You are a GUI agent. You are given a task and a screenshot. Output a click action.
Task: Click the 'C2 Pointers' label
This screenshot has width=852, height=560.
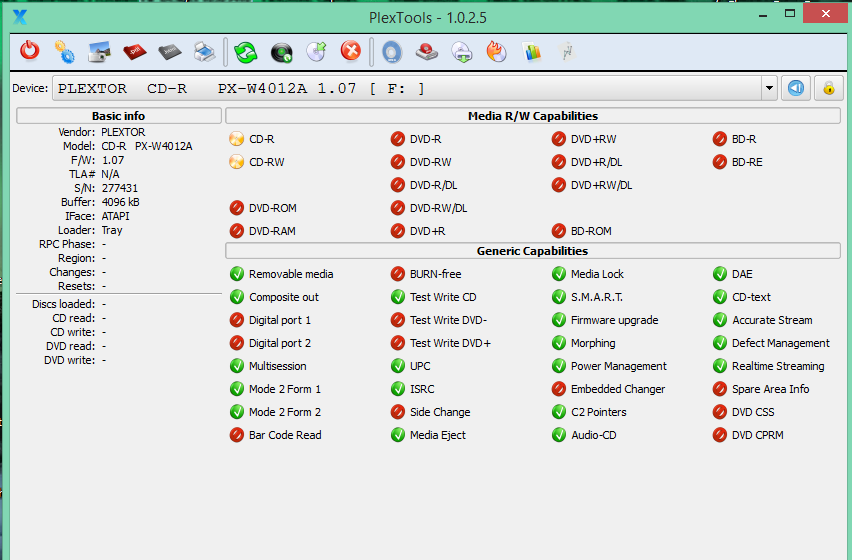[598, 412]
